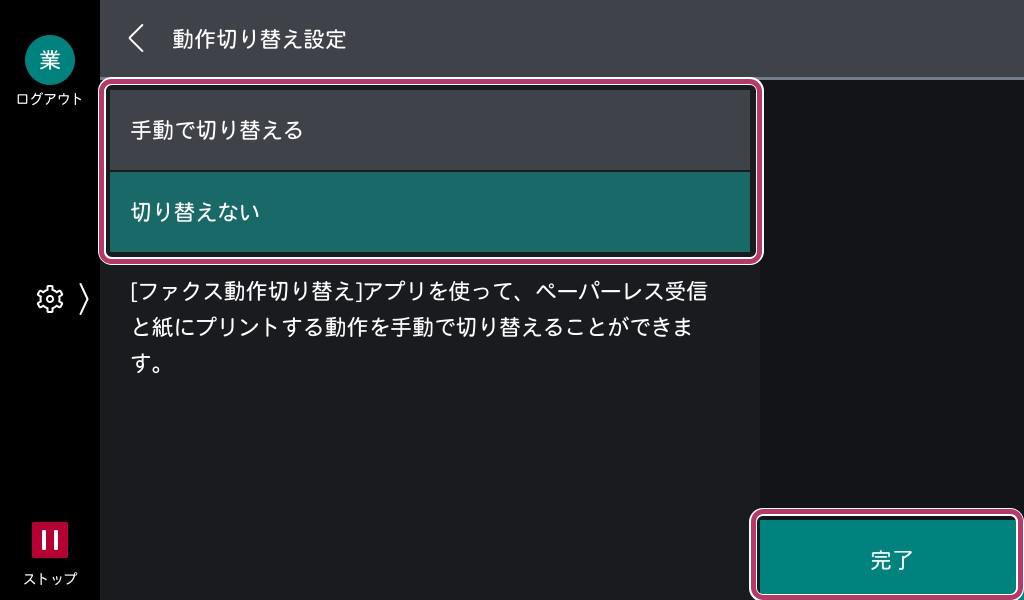Screen dimensions: 1024x600
Task: Keep paperless reception by choosing 切り替えない
Action: coord(430,211)
